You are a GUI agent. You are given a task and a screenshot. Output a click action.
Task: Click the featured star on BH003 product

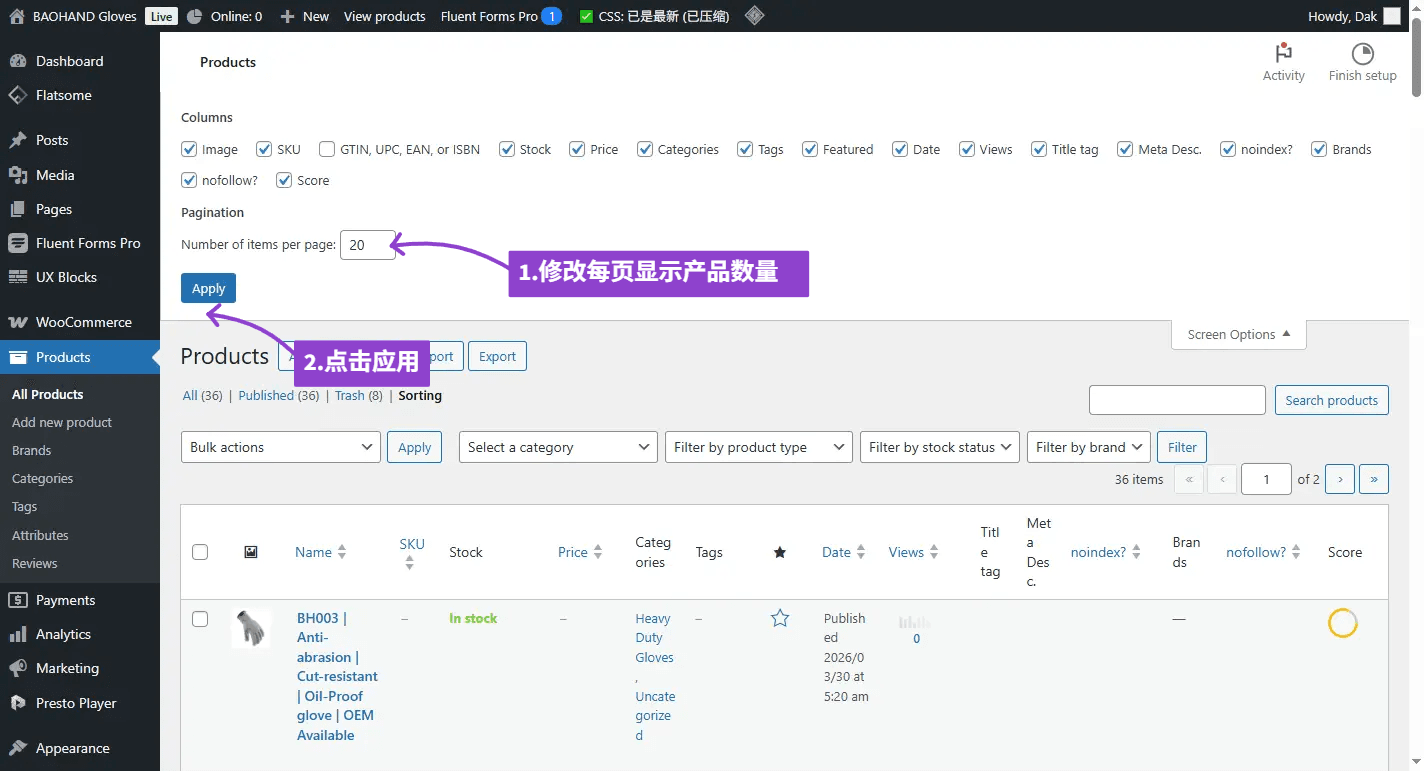pyautogui.click(x=780, y=619)
